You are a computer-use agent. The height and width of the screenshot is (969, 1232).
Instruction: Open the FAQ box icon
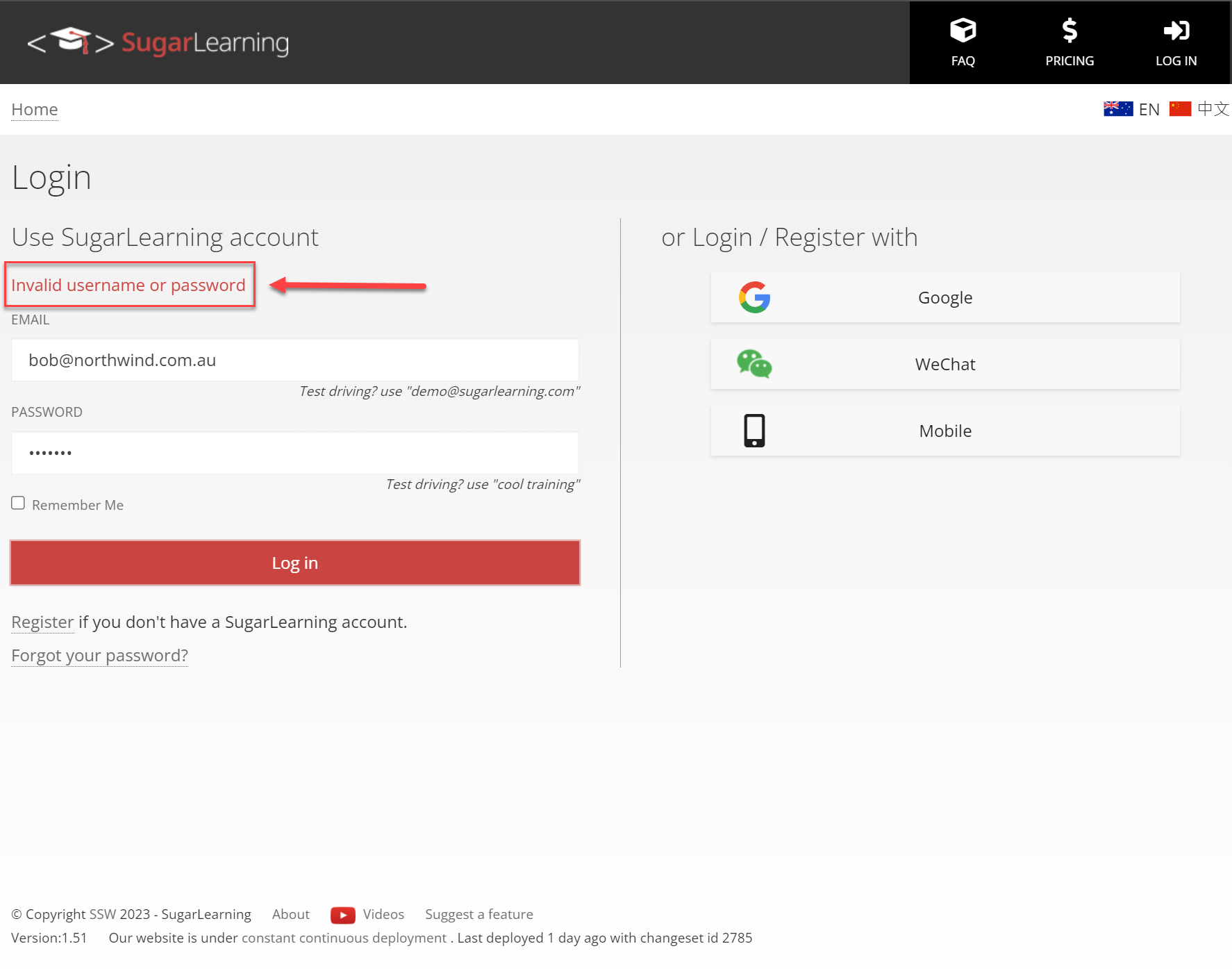click(x=963, y=31)
